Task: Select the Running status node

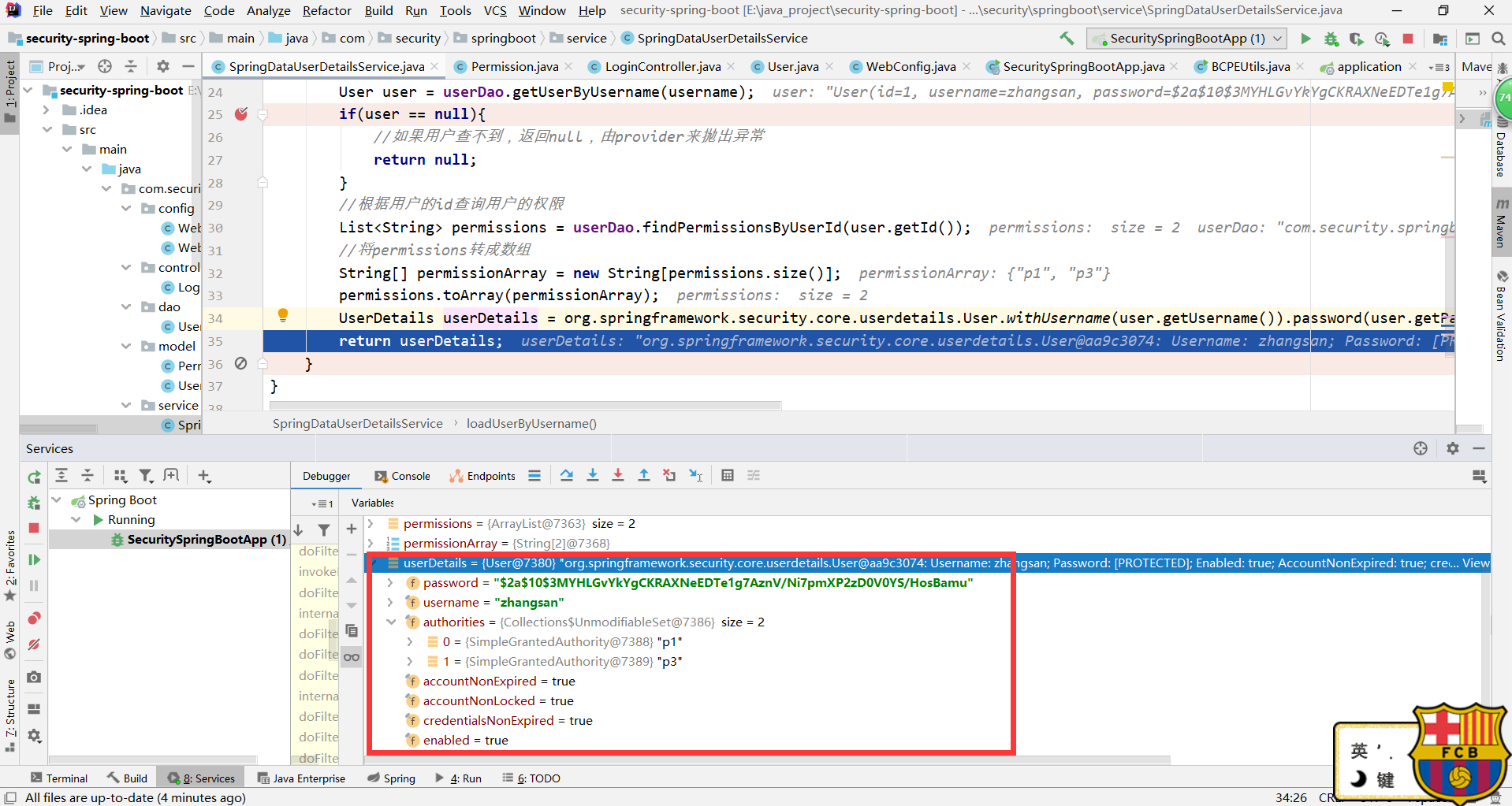Action: coord(132,519)
